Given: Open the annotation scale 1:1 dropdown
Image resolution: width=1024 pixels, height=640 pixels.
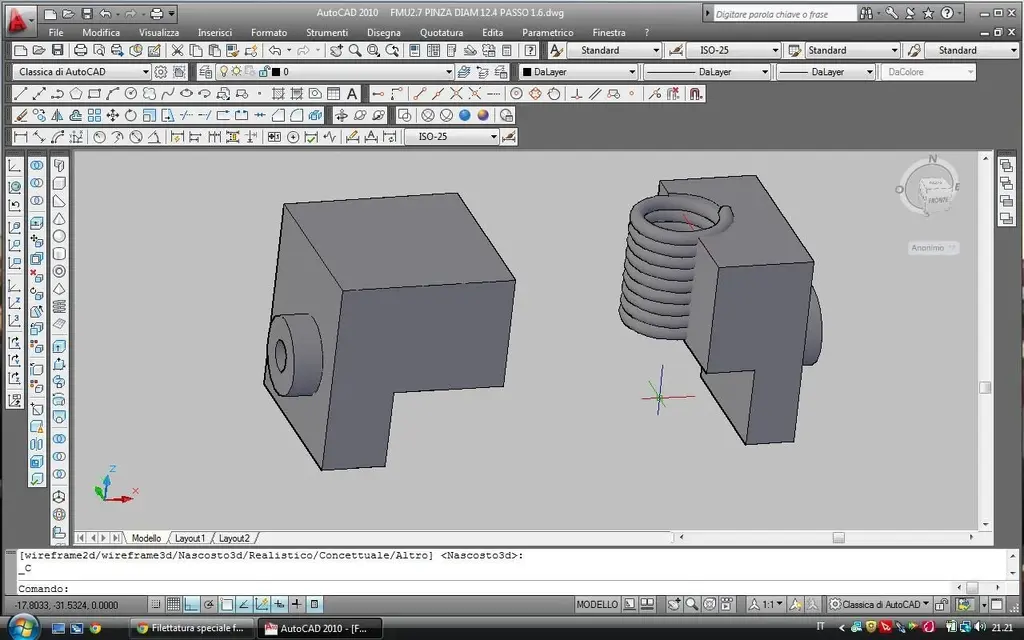Looking at the screenshot, I should (765, 604).
